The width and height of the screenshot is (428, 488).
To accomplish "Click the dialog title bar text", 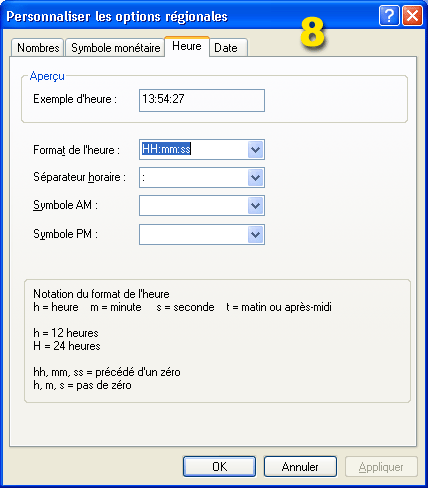I will tap(117, 16).
